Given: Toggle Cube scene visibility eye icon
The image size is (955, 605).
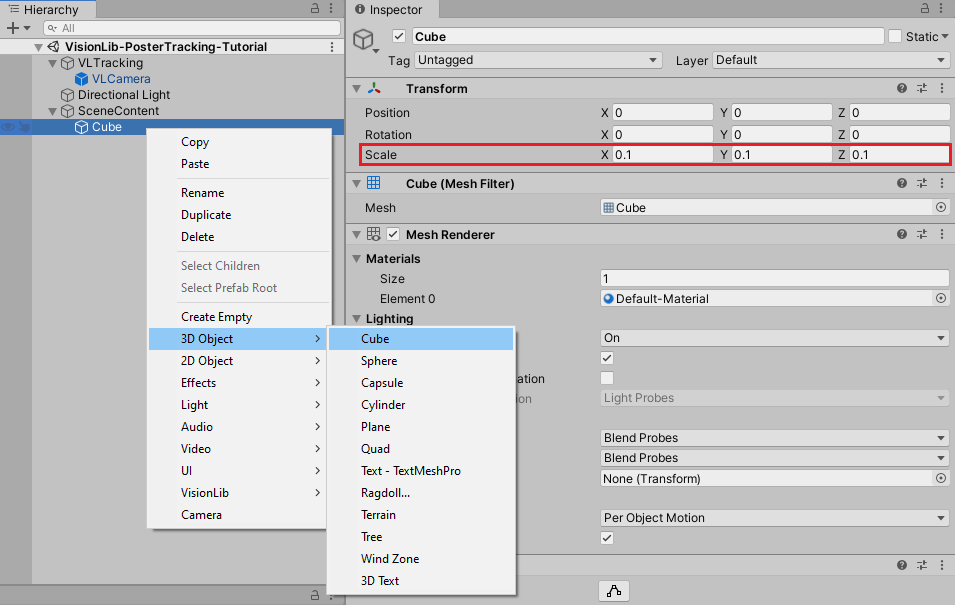Looking at the screenshot, I should point(8,127).
